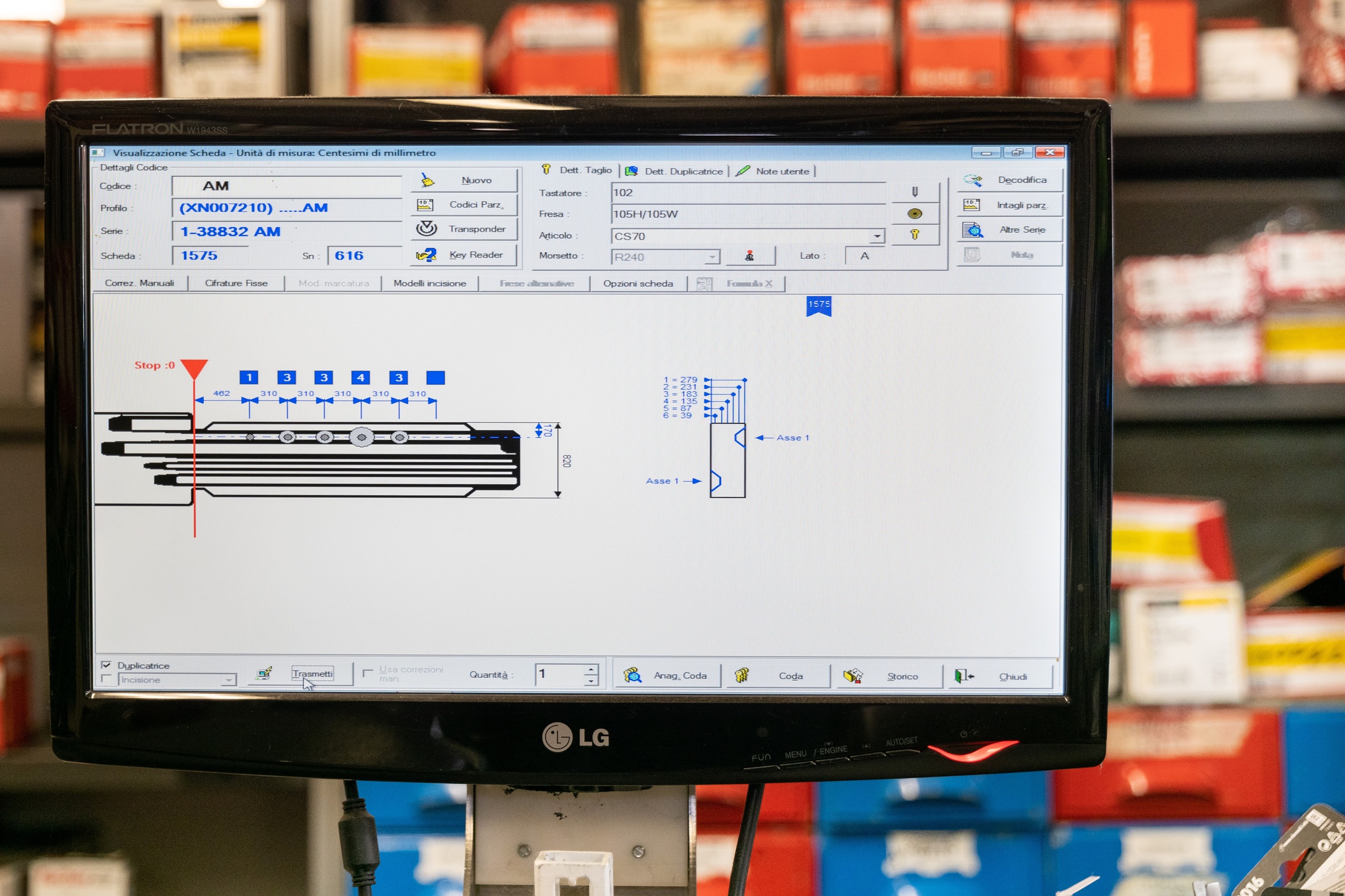Open Altre Serie search
The height and width of the screenshot is (896, 1345).
coord(1010,229)
